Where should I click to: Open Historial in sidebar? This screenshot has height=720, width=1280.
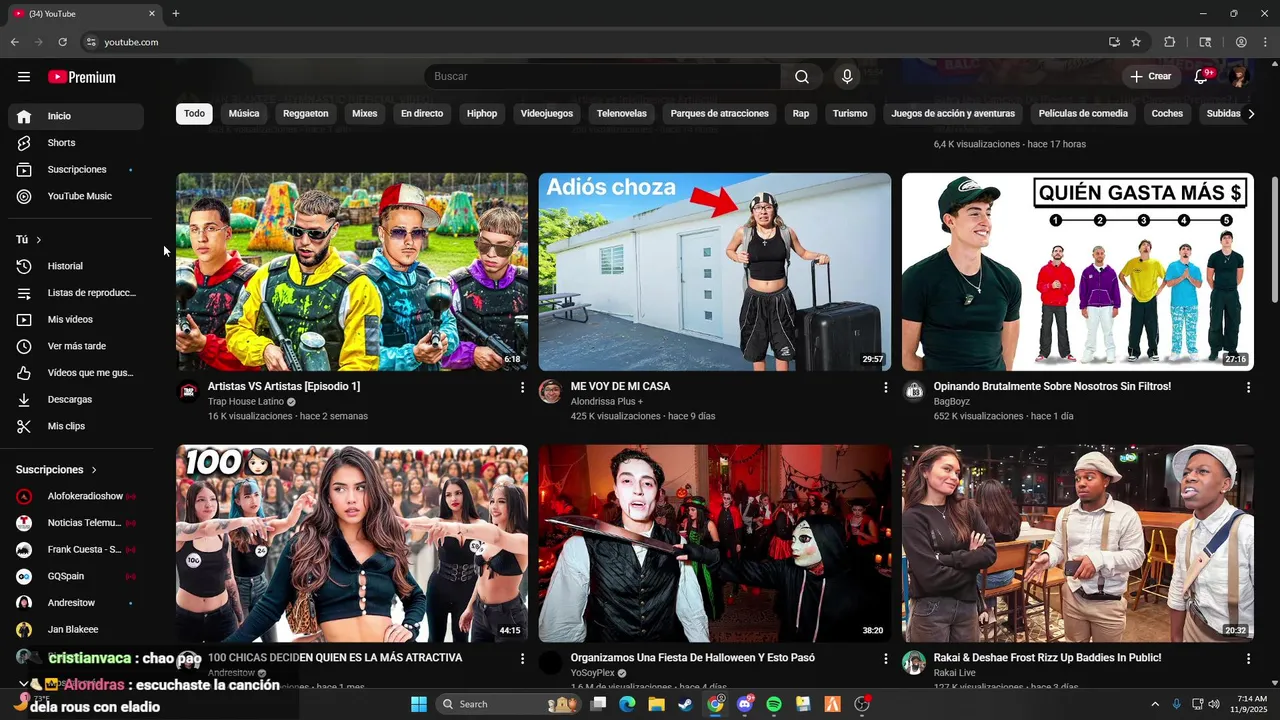[x=76, y=266]
